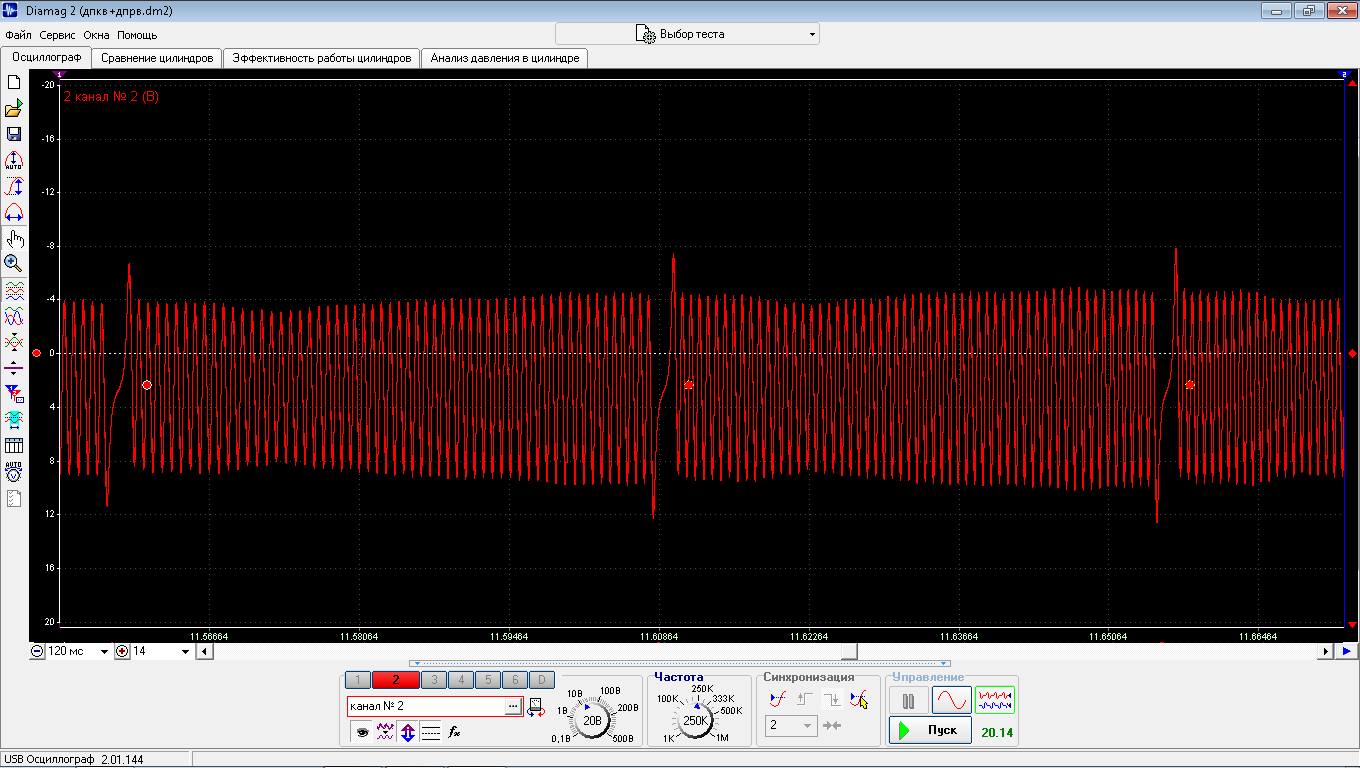Toggle channel 1 button

tap(358, 680)
